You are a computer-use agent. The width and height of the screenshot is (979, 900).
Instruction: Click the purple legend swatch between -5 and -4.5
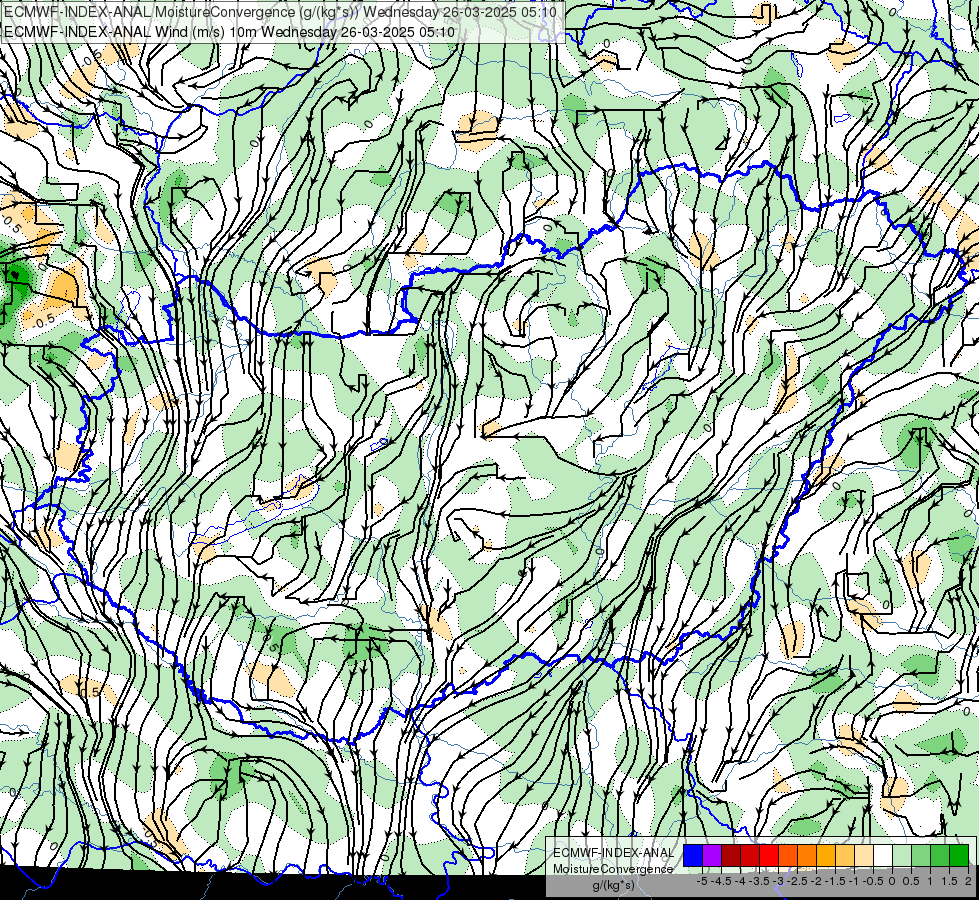712,855
